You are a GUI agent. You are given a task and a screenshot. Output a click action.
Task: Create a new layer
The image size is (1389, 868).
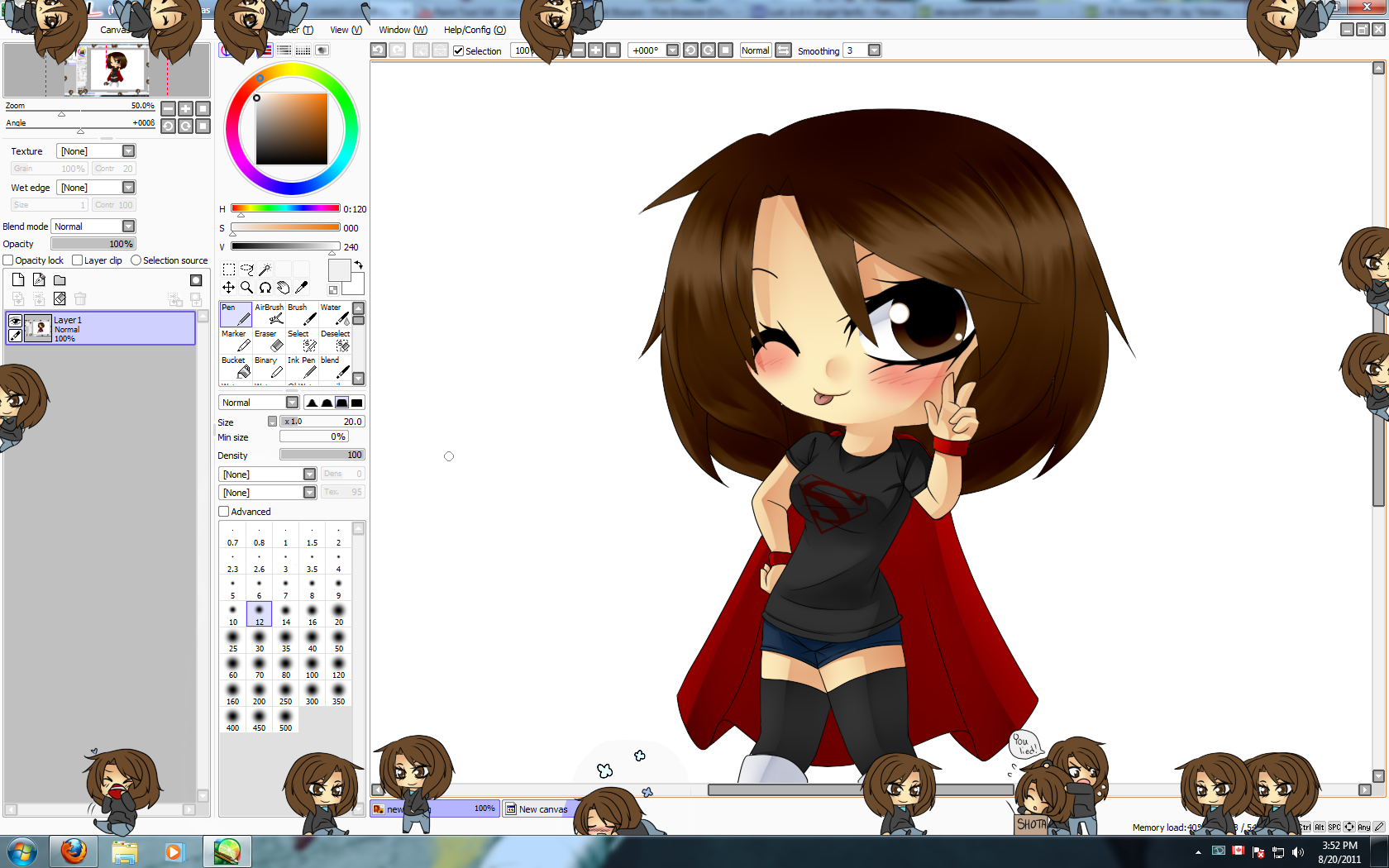point(17,279)
